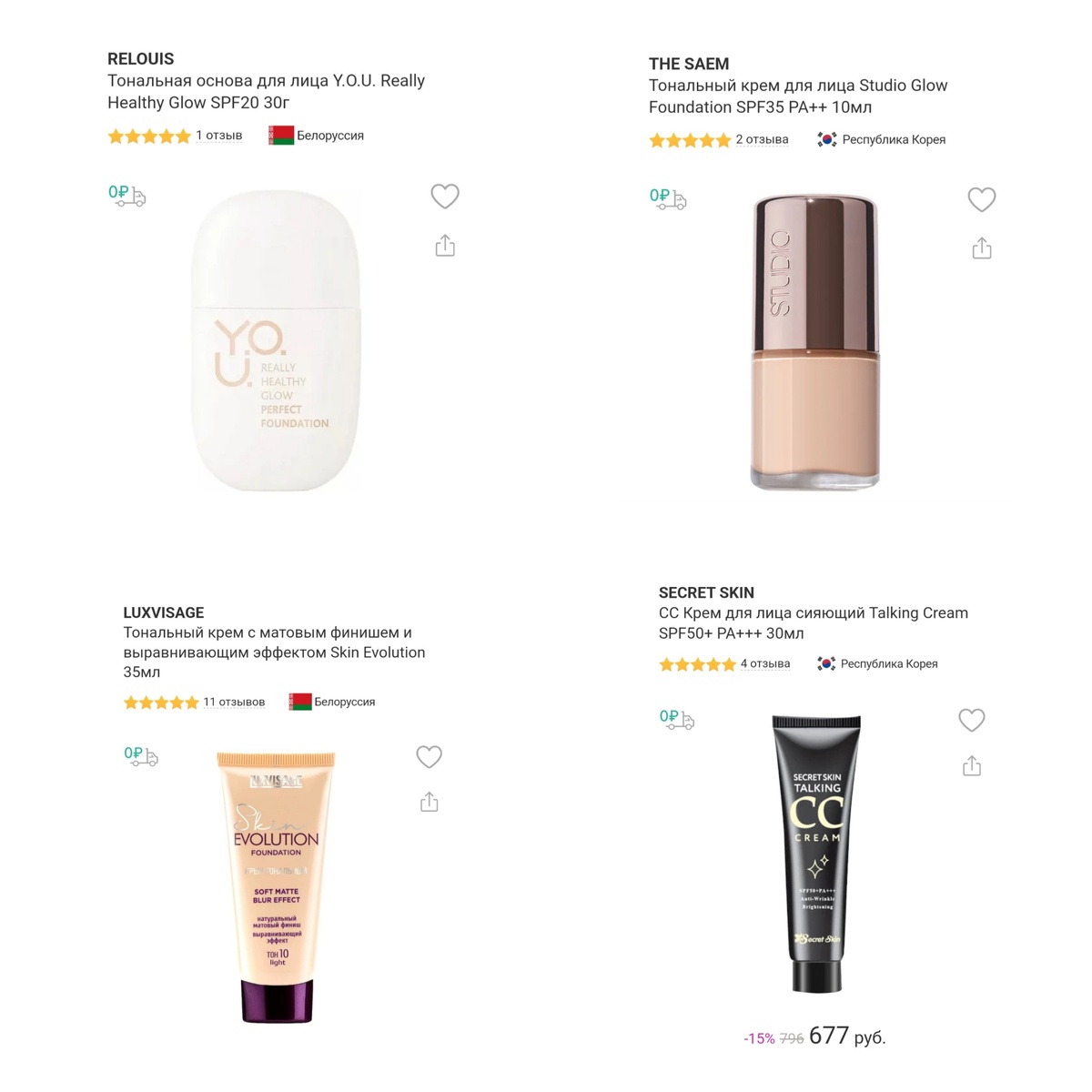Click free delivery icon on Luxvisage
The image size is (1092, 1092).
point(141,756)
